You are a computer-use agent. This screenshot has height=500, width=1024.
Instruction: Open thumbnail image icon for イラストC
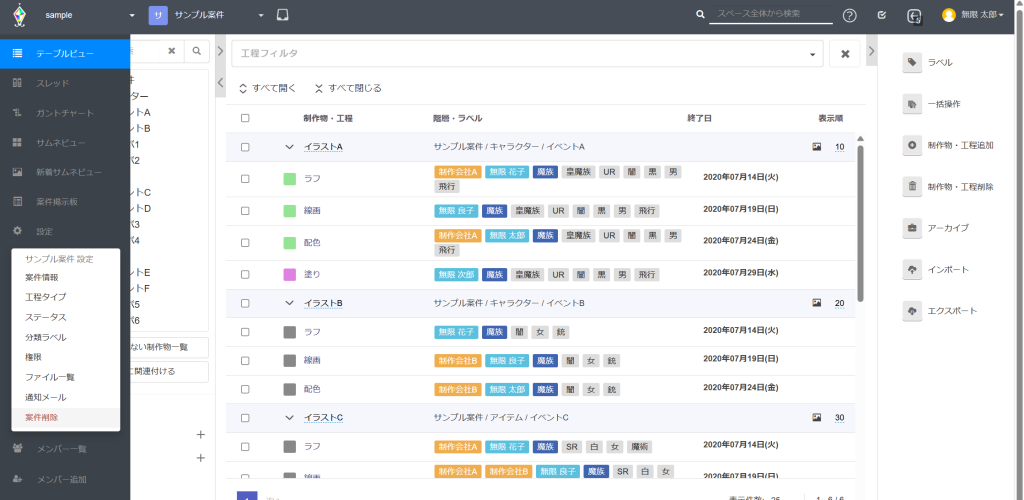coord(816,417)
